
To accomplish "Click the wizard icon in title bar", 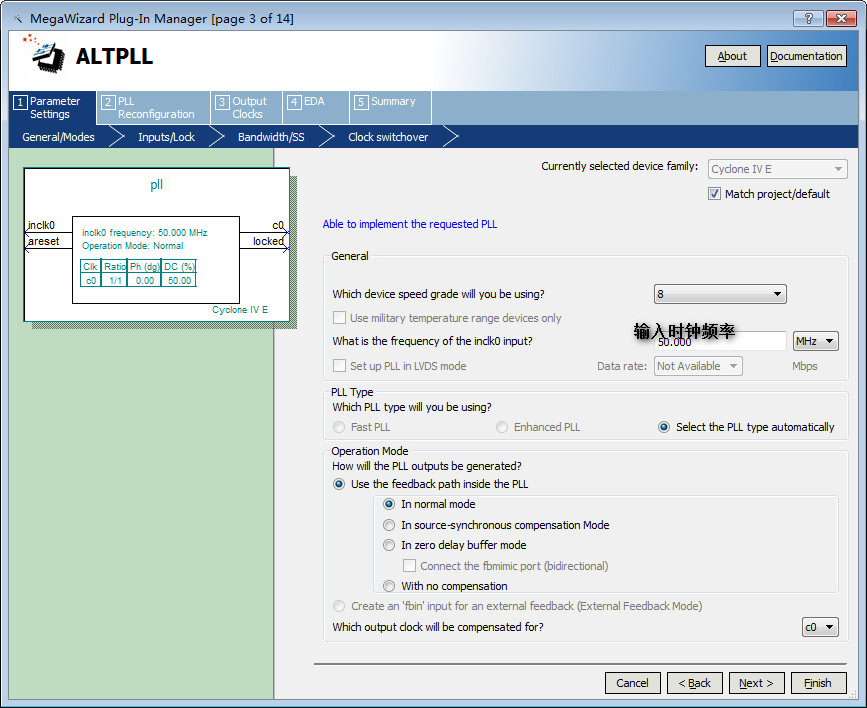I will (x=18, y=19).
